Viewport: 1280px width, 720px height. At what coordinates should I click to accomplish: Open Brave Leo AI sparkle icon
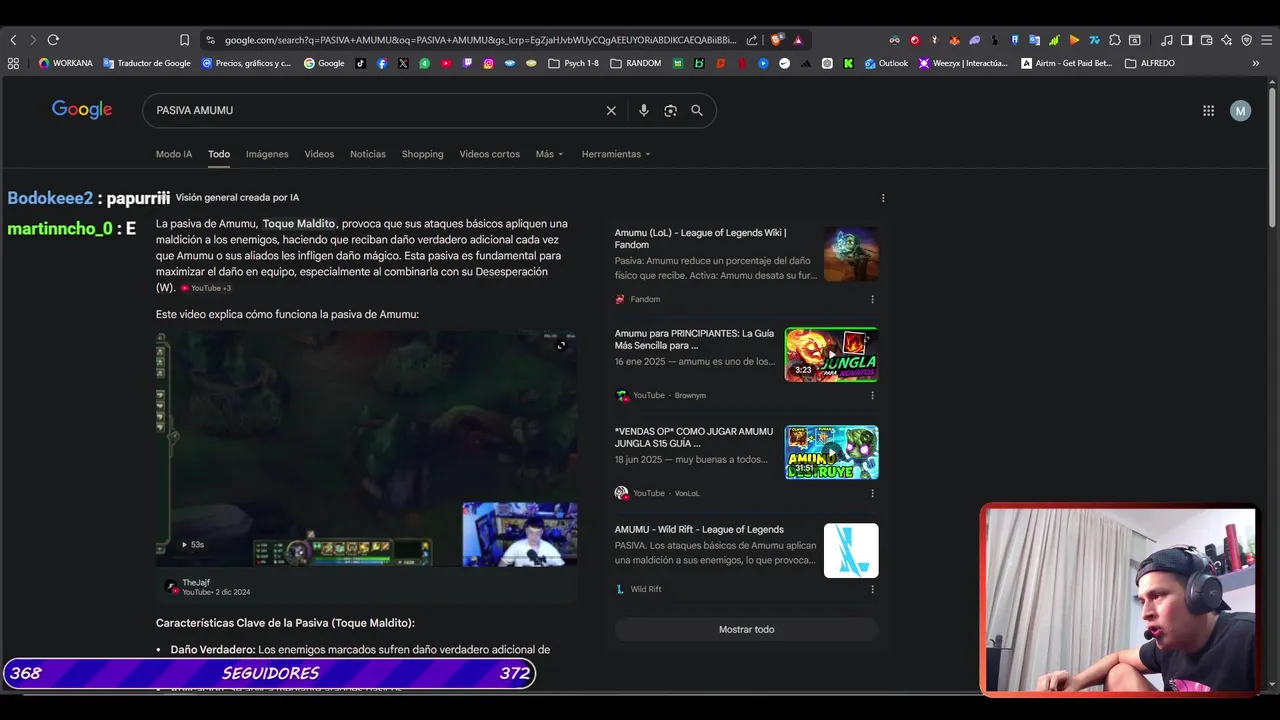[x=1226, y=40]
